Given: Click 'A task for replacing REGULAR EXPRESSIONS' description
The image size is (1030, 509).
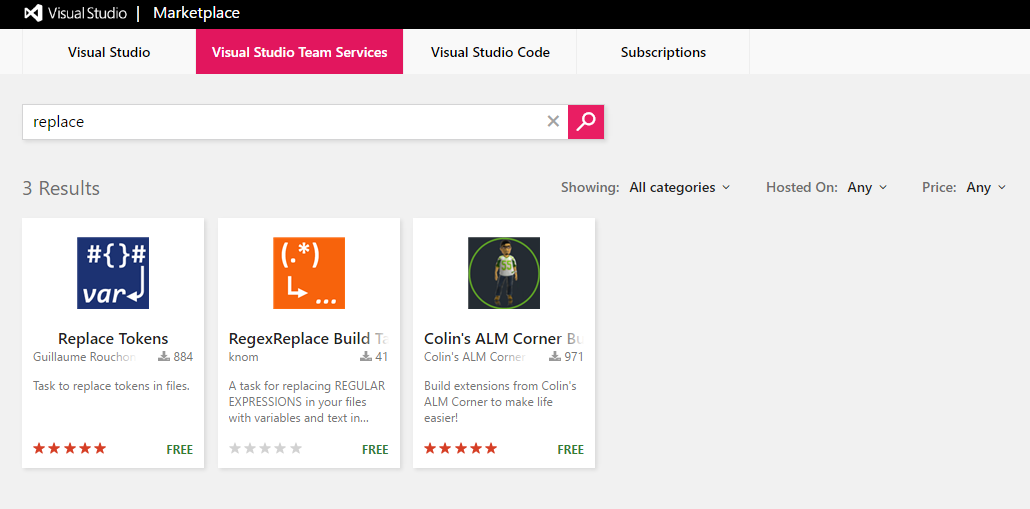Looking at the screenshot, I should point(307,401).
